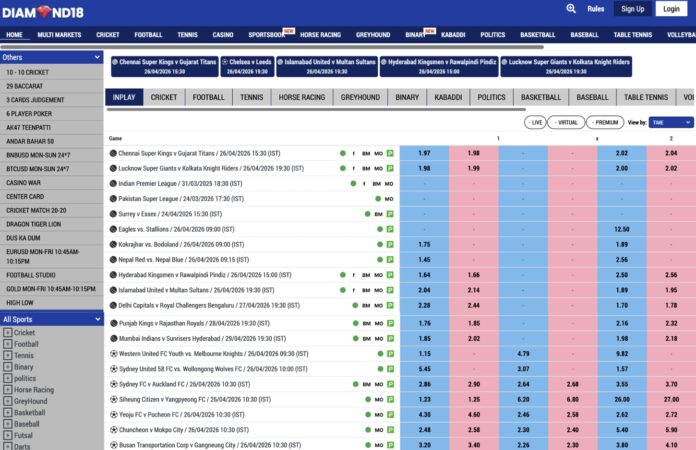Viewport: 696px width, 450px height.
Task: Click MO icon in Islamabad United v Multan Sultans row
Action: (x=378, y=290)
